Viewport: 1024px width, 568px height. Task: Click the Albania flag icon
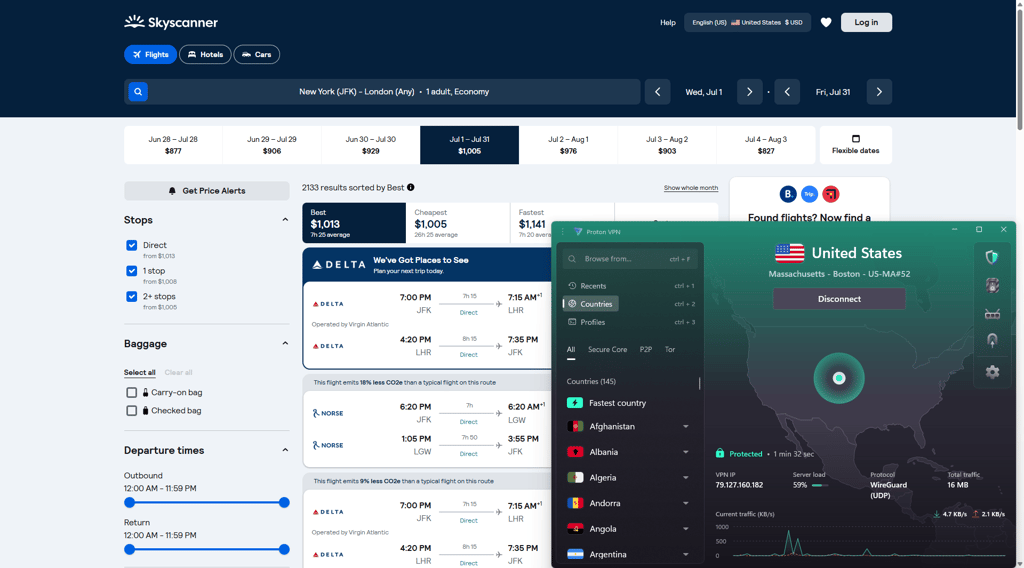pos(575,452)
